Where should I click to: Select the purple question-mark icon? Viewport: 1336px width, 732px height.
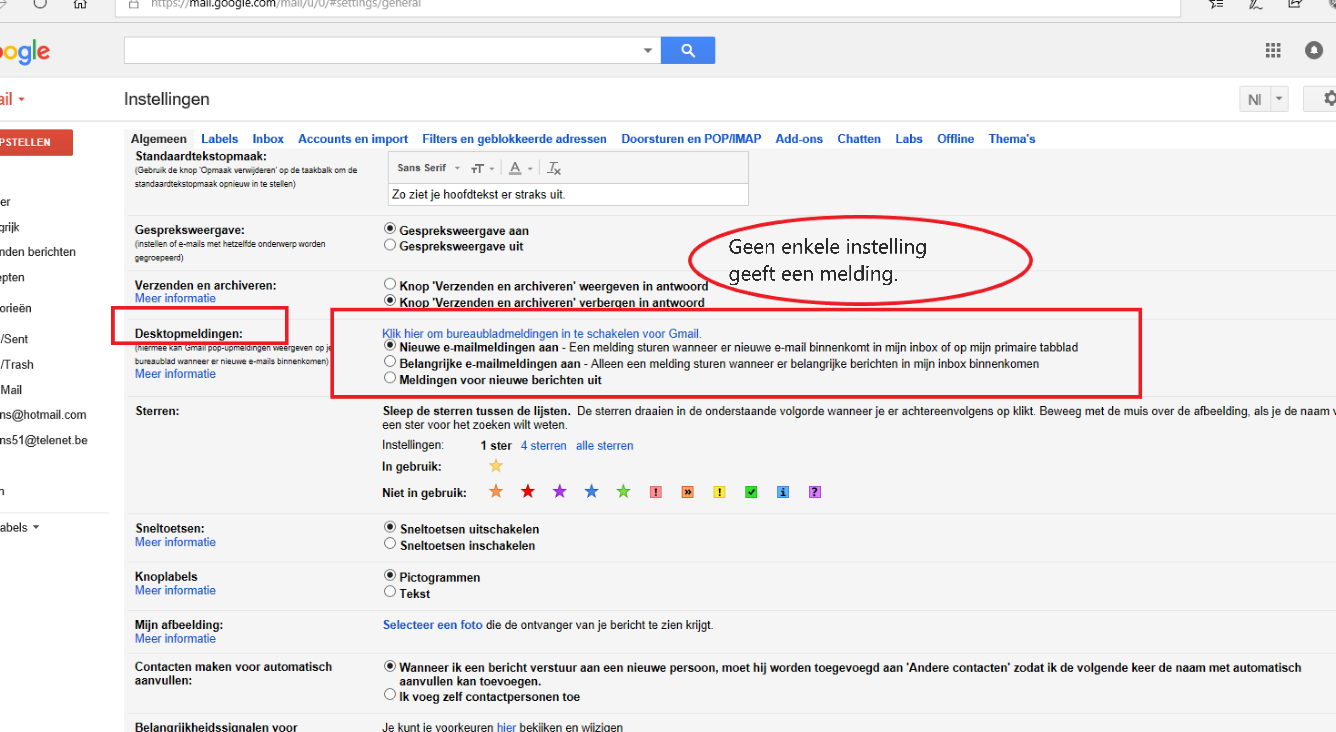pyautogui.click(x=815, y=492)
